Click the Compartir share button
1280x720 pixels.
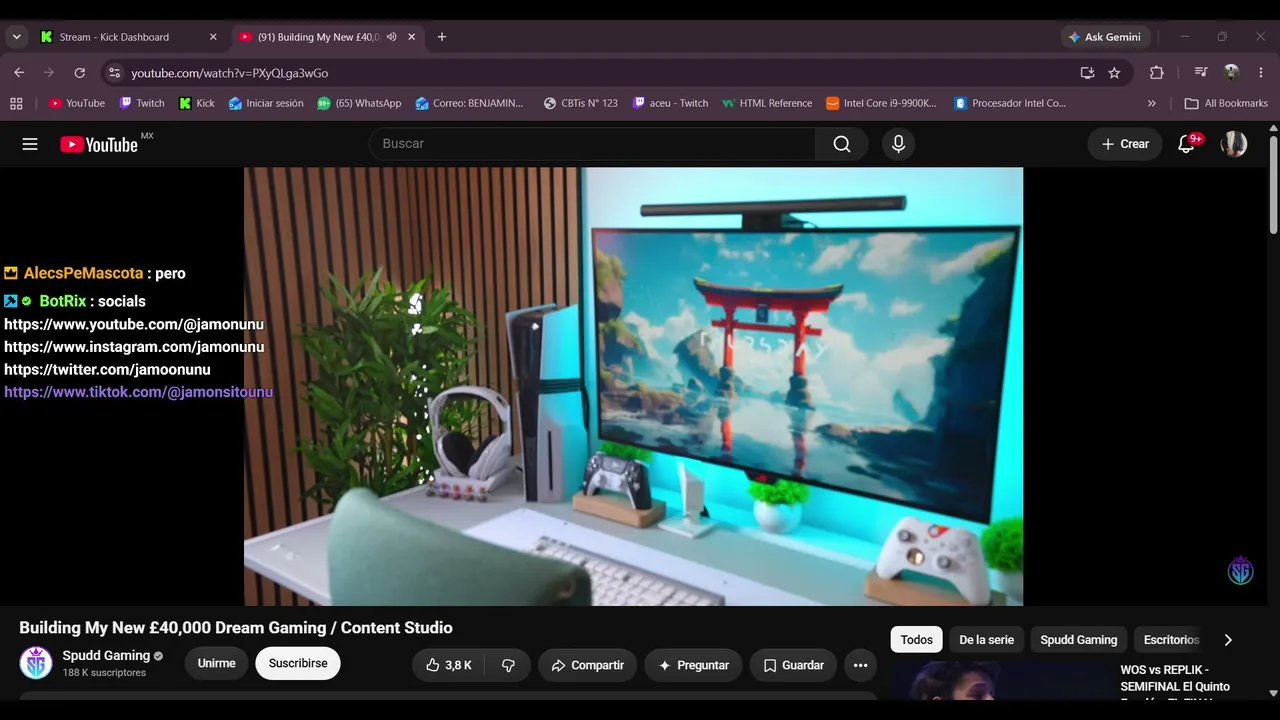click(587, 665)
